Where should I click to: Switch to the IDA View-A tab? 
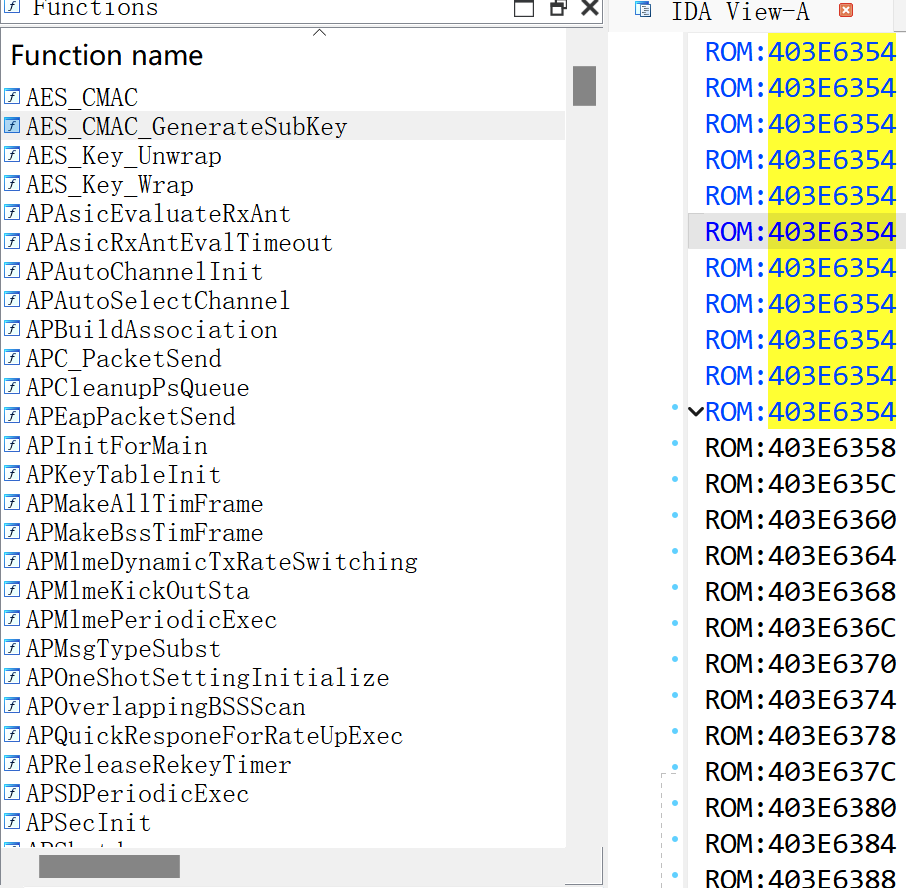pos(740,12)
